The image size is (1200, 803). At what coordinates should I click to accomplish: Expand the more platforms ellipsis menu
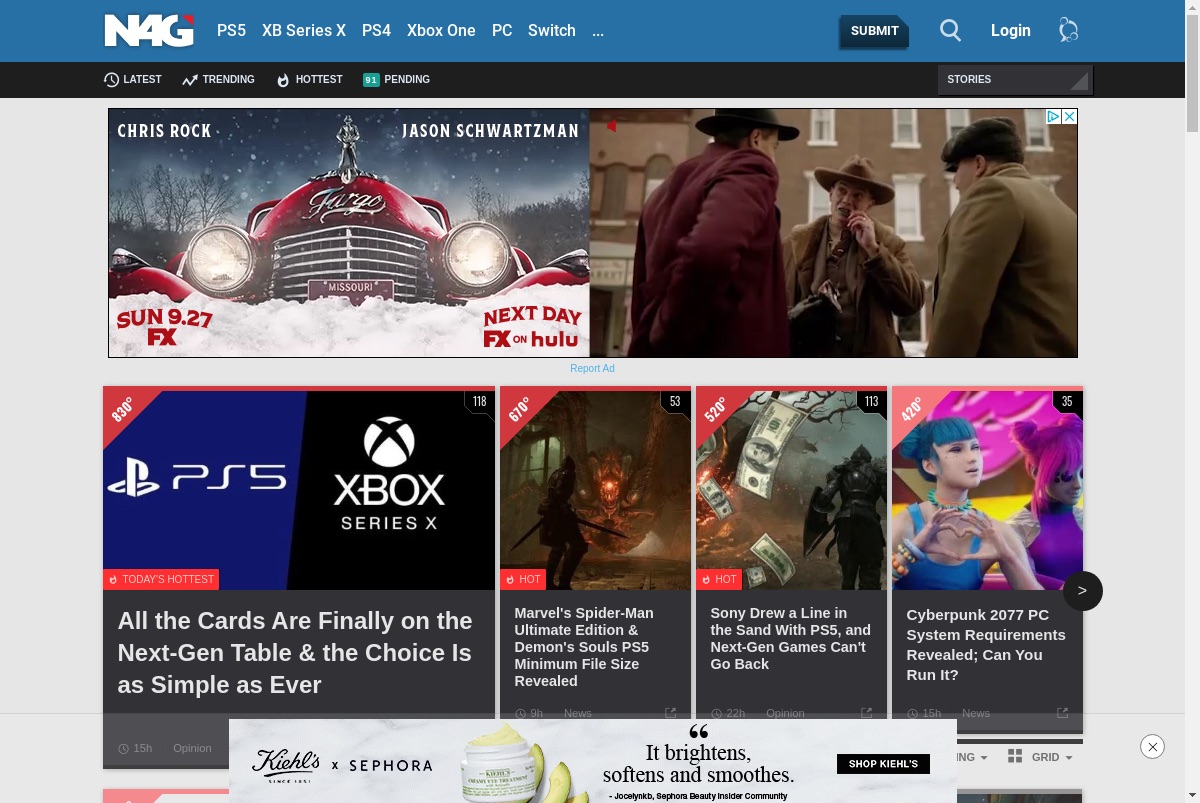[598, 31]
